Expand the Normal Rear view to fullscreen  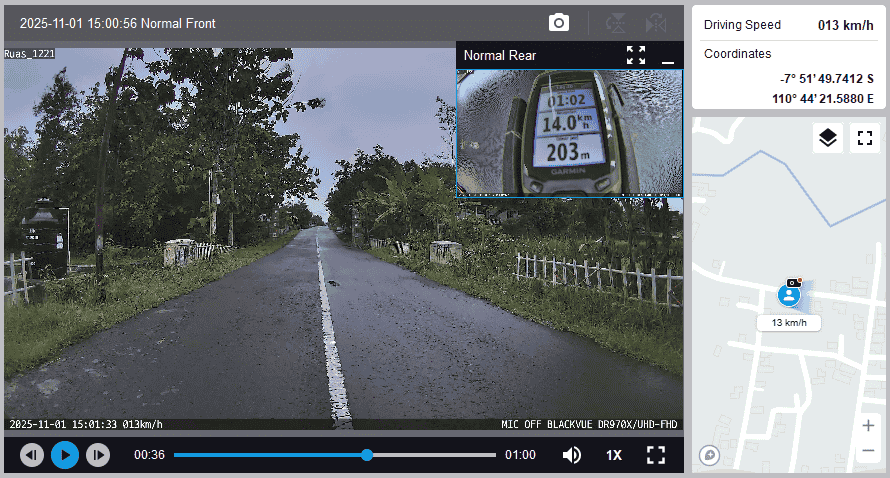[636, 55]
